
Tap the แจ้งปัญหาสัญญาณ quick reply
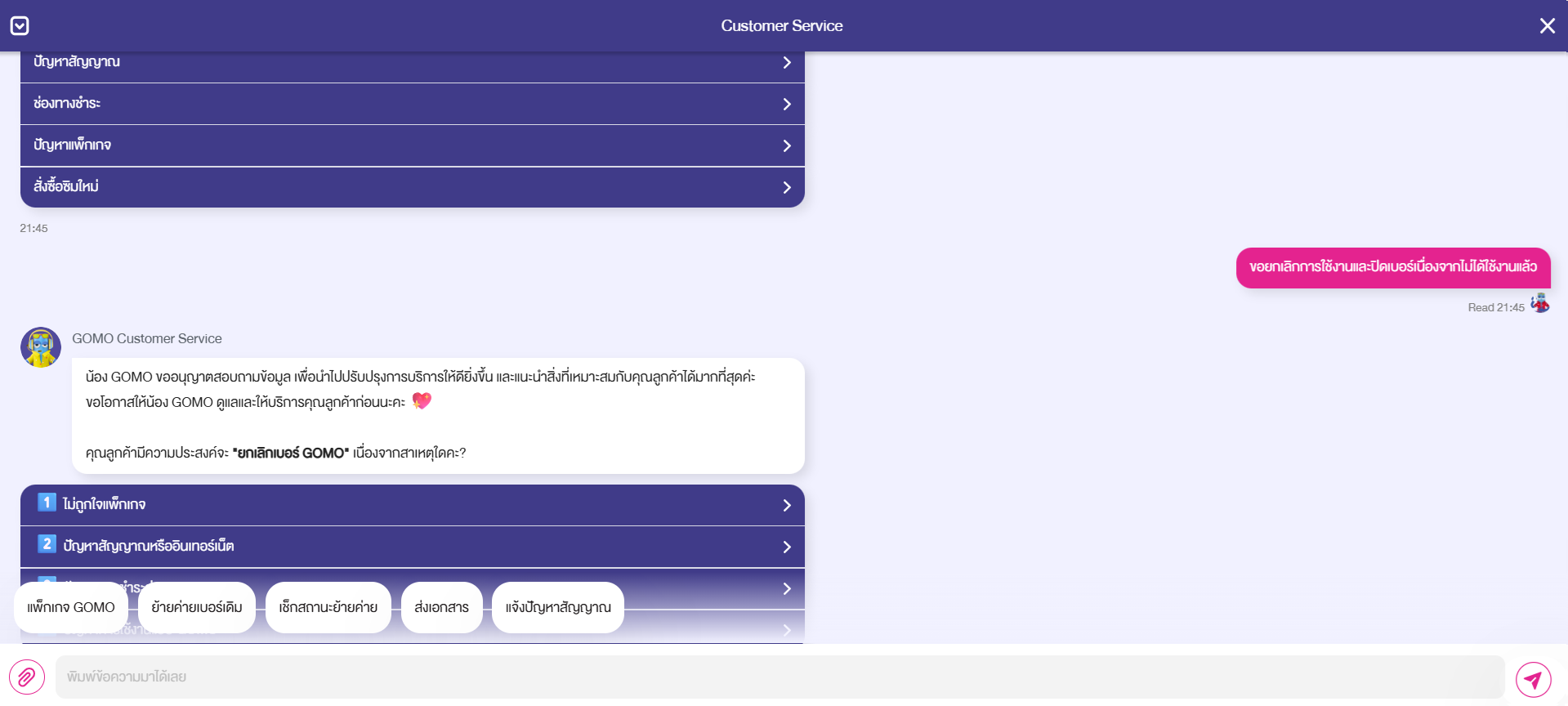tap(558, 607)
